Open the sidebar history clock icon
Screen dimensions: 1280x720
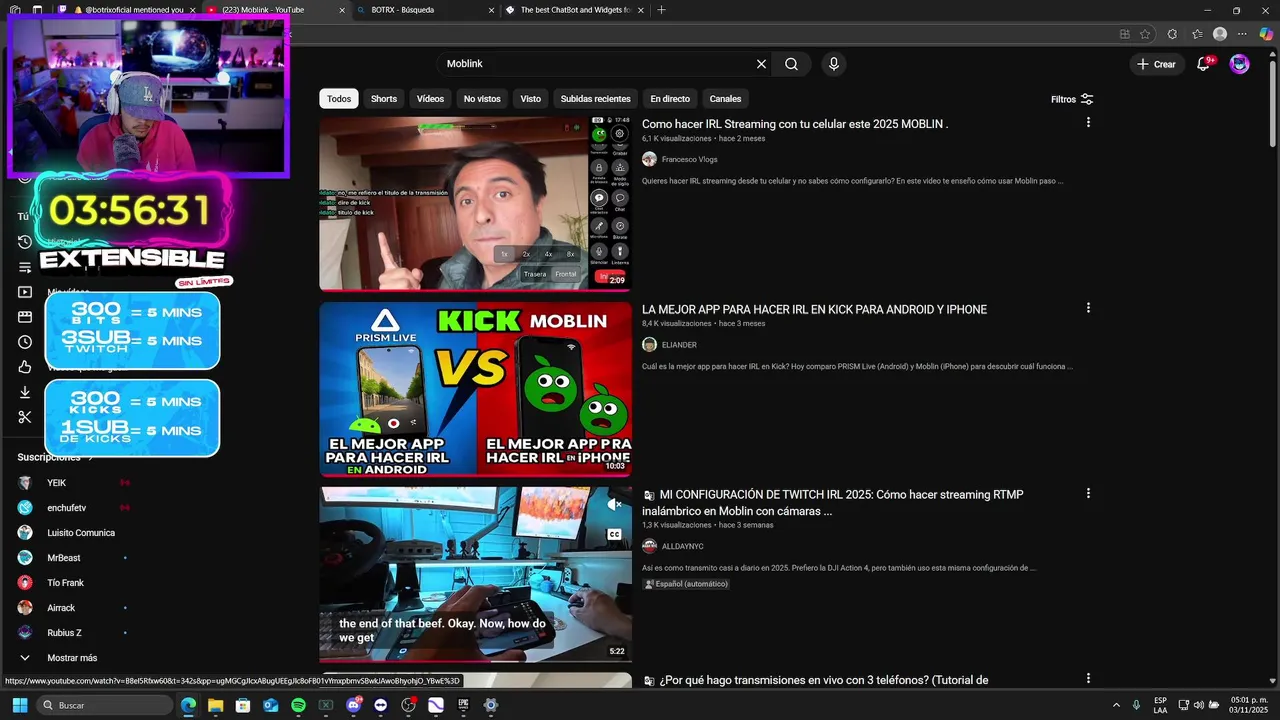click(x=25, y=242)
